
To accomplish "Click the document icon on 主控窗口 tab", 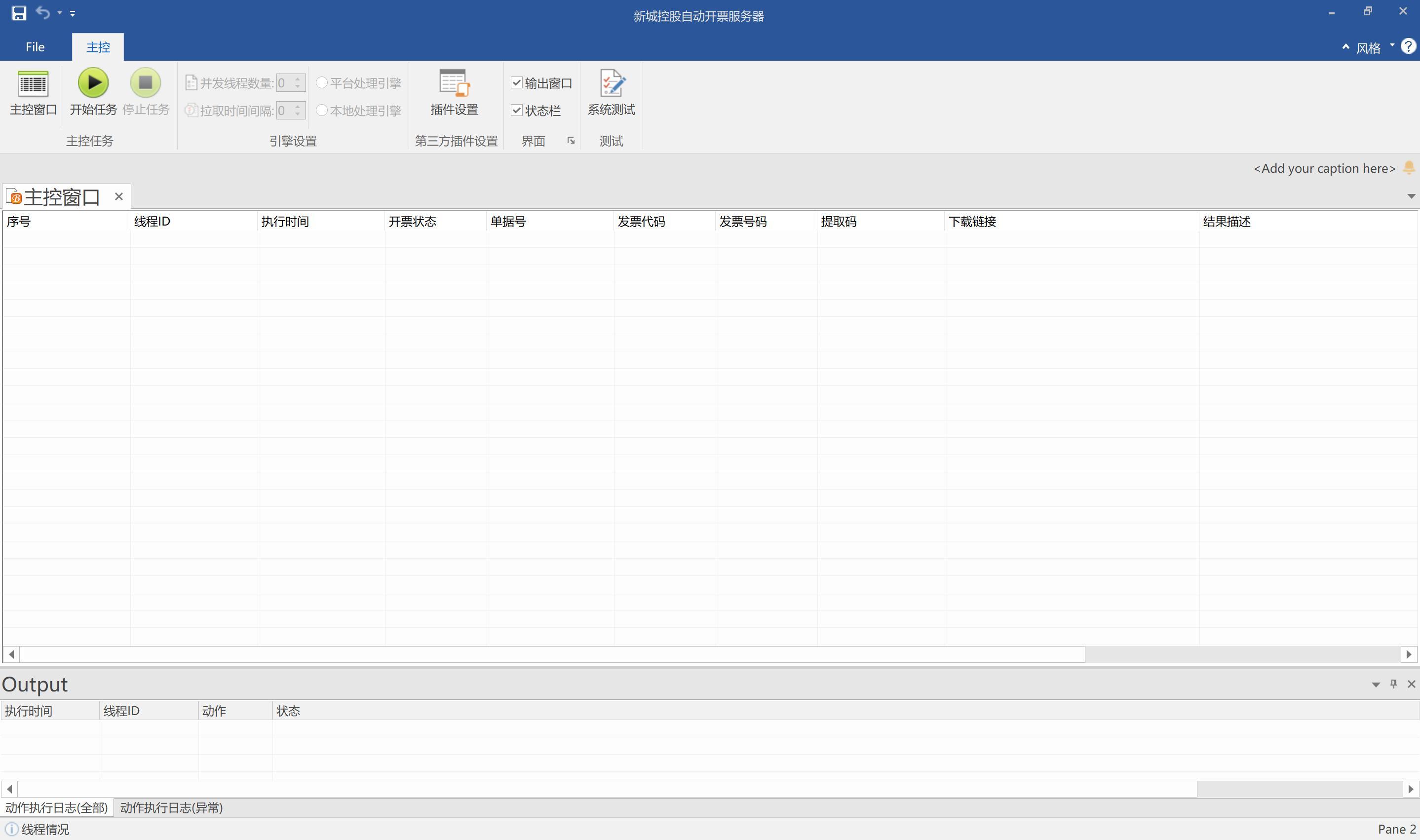I will pyautogui.click(x=14, y=196).
